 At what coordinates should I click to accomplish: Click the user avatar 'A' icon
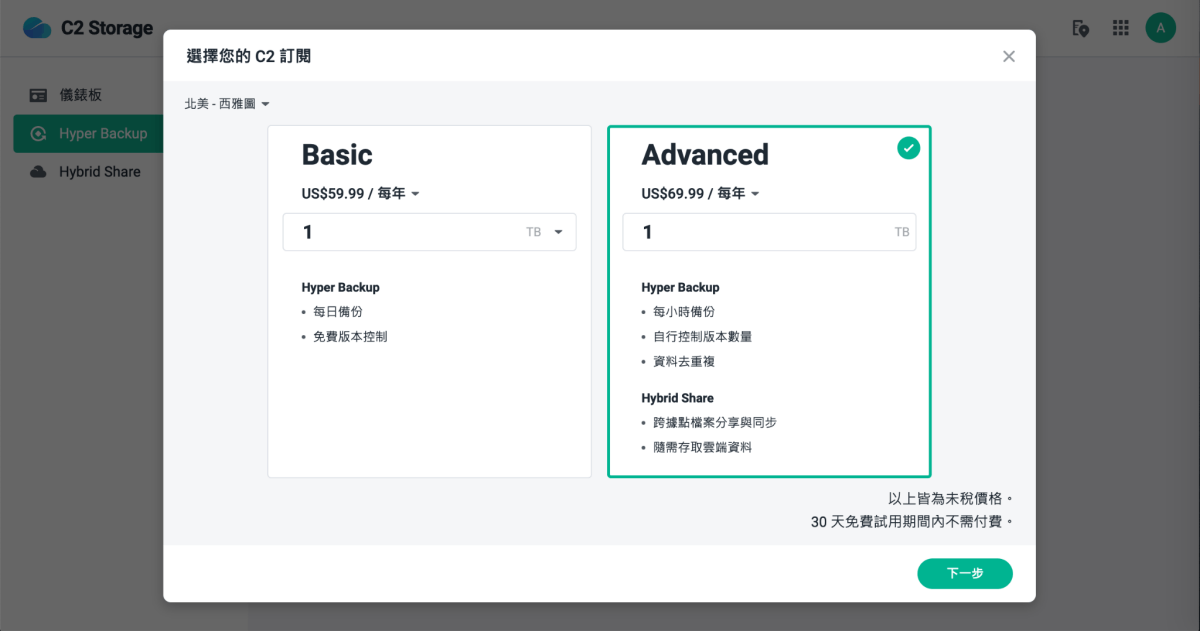click(1160, 28)
